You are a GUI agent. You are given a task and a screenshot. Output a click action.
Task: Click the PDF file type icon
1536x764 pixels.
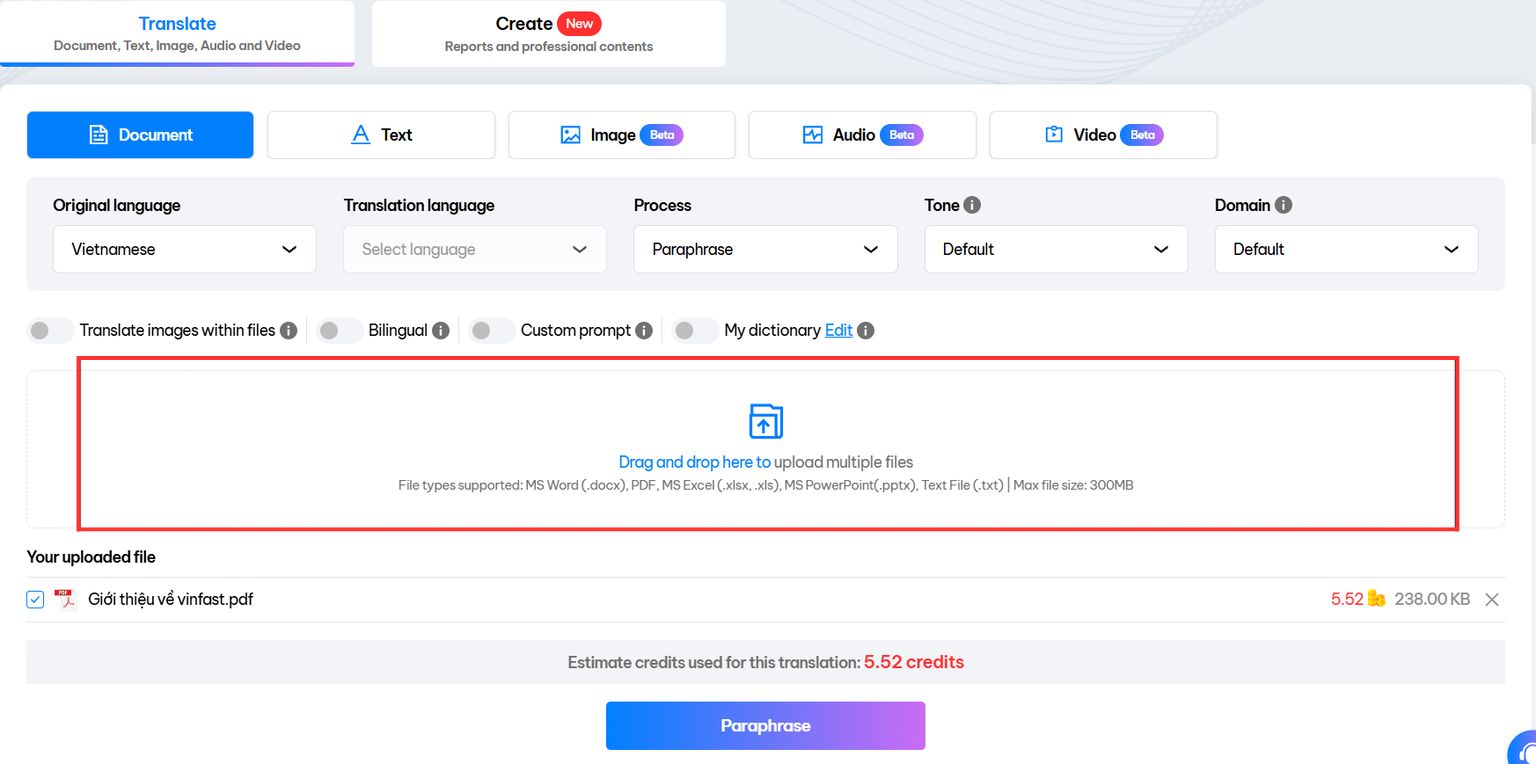pos(66,599)
